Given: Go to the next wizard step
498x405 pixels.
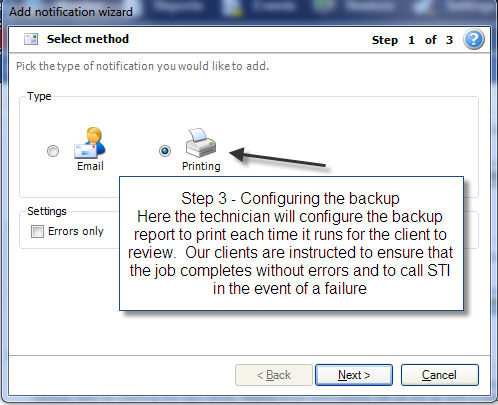Looking at the screenshot, I should coord(354,375).
